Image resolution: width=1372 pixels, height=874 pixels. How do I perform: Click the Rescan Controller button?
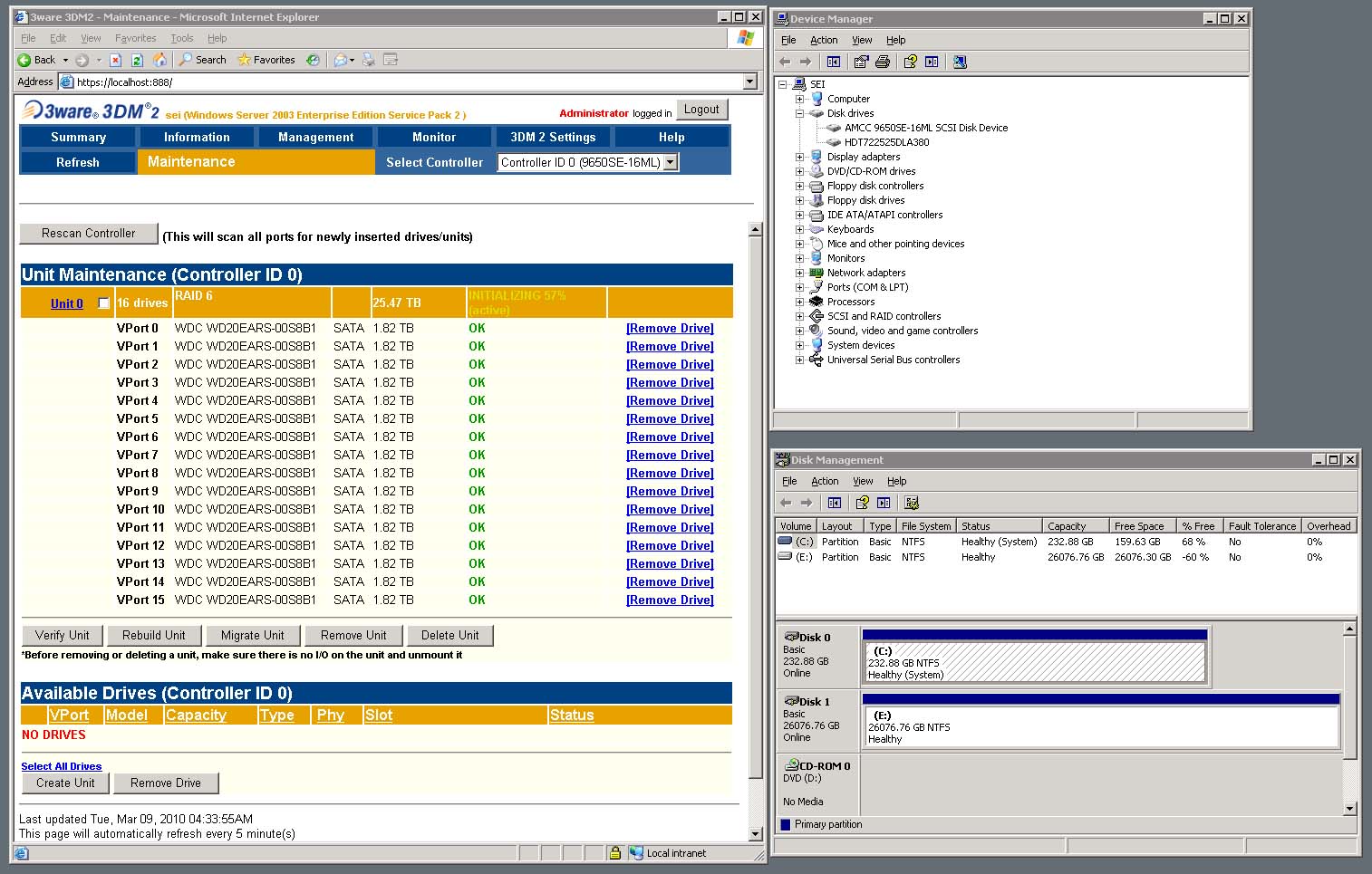point(89,234)
